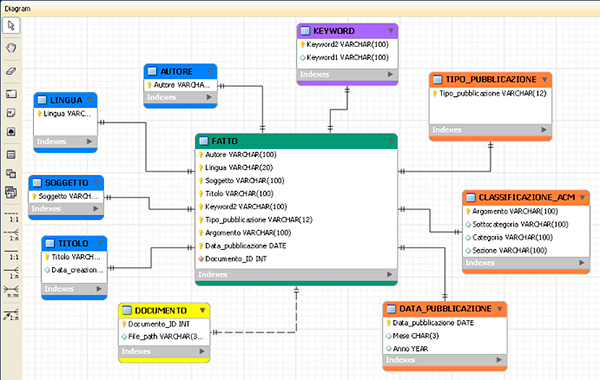Expand Indexes section of CLASSIFICAZIONE_ACM table
Screen dimensions: 600x380
(582, 263)
